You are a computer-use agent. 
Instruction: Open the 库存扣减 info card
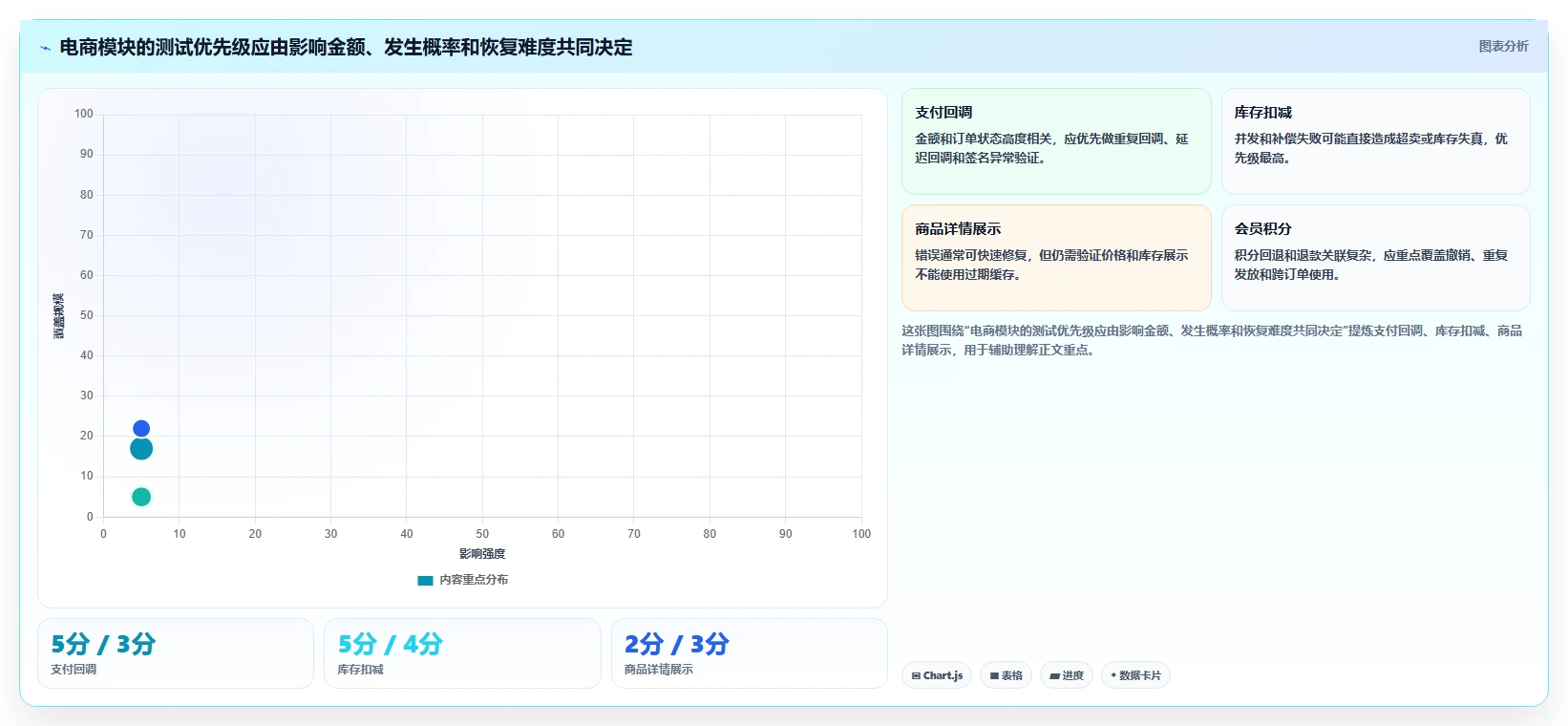[x=1375, y=141]
